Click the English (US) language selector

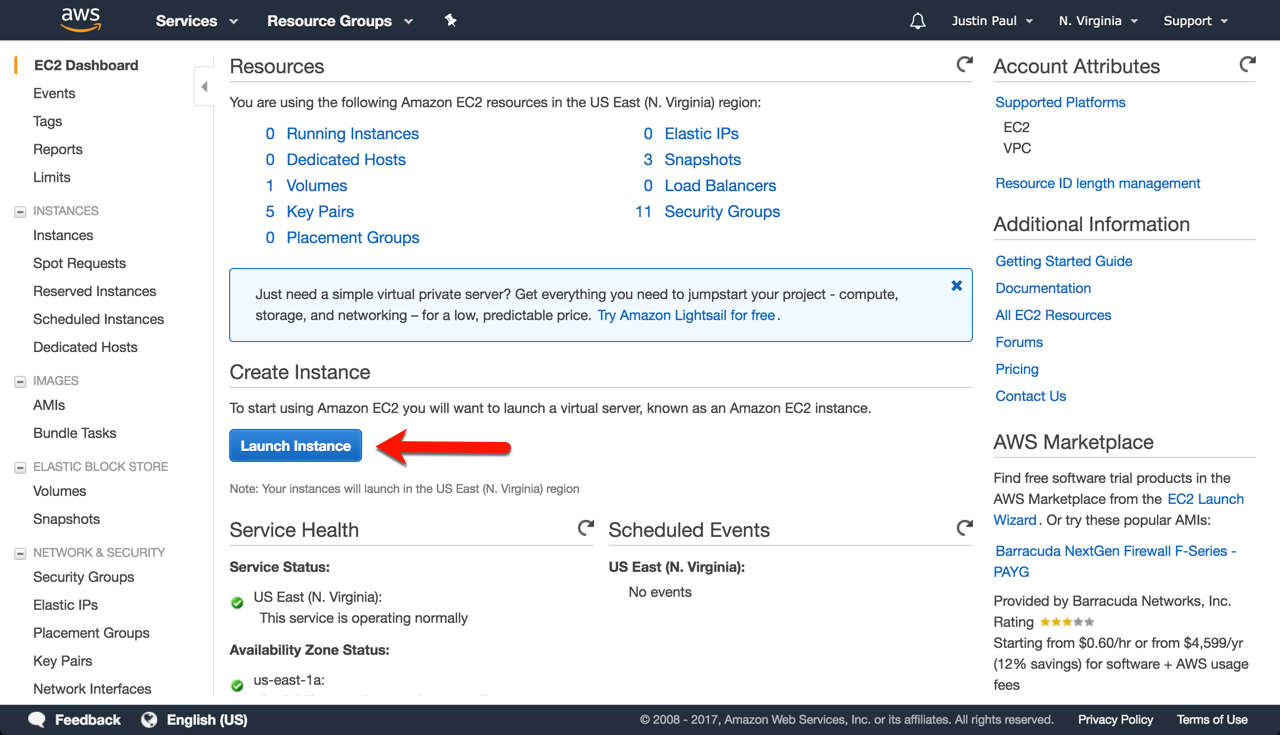point(207,720)
